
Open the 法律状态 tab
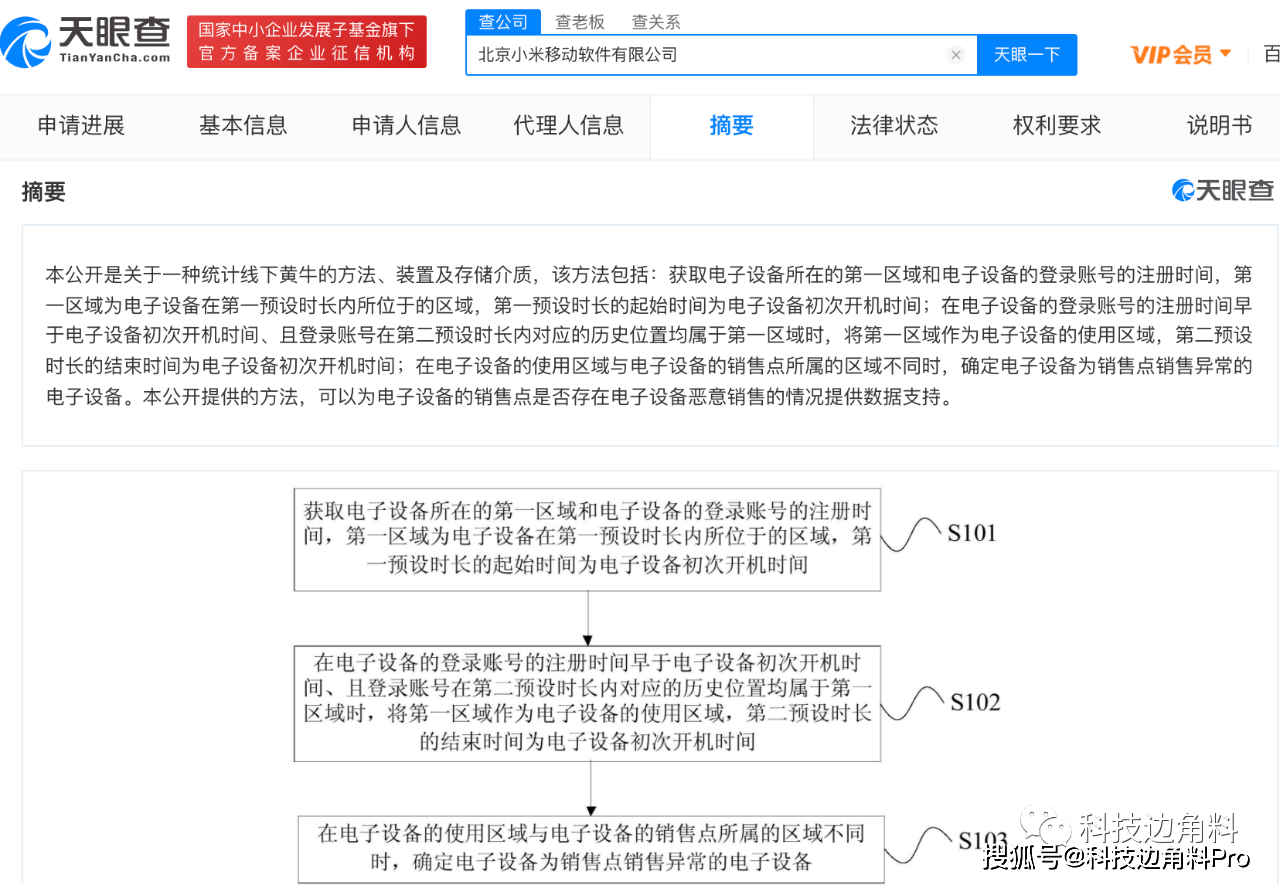click(x=895, y=126)
